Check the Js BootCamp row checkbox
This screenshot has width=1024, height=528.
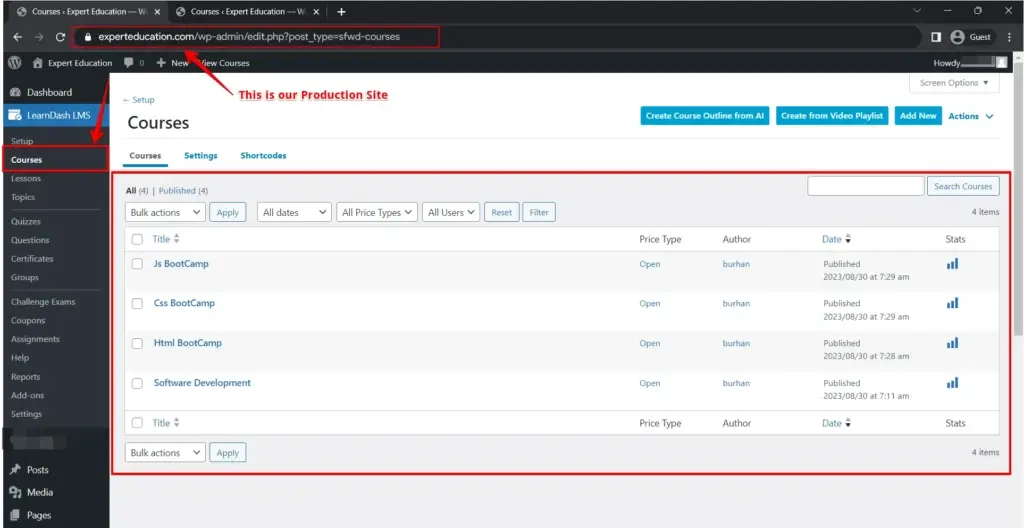137,264
